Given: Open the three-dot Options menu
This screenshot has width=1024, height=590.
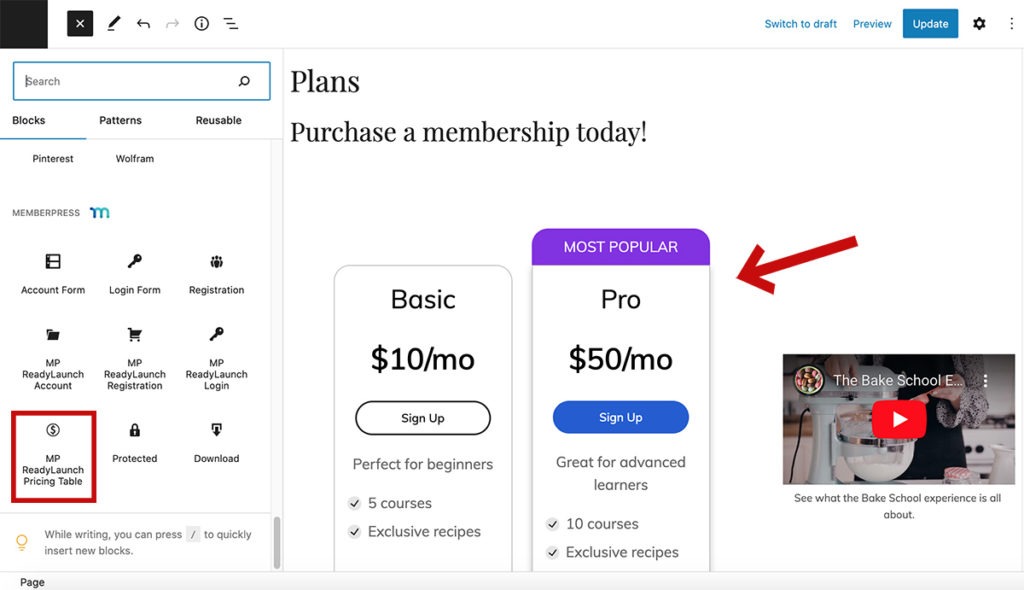Looking at the screenshot, I should [1011, 23].
